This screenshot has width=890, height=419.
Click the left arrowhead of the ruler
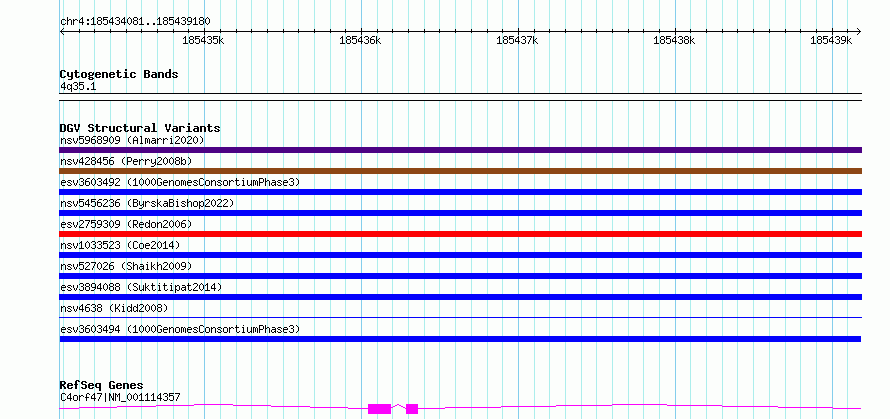[x=62, y=31]
